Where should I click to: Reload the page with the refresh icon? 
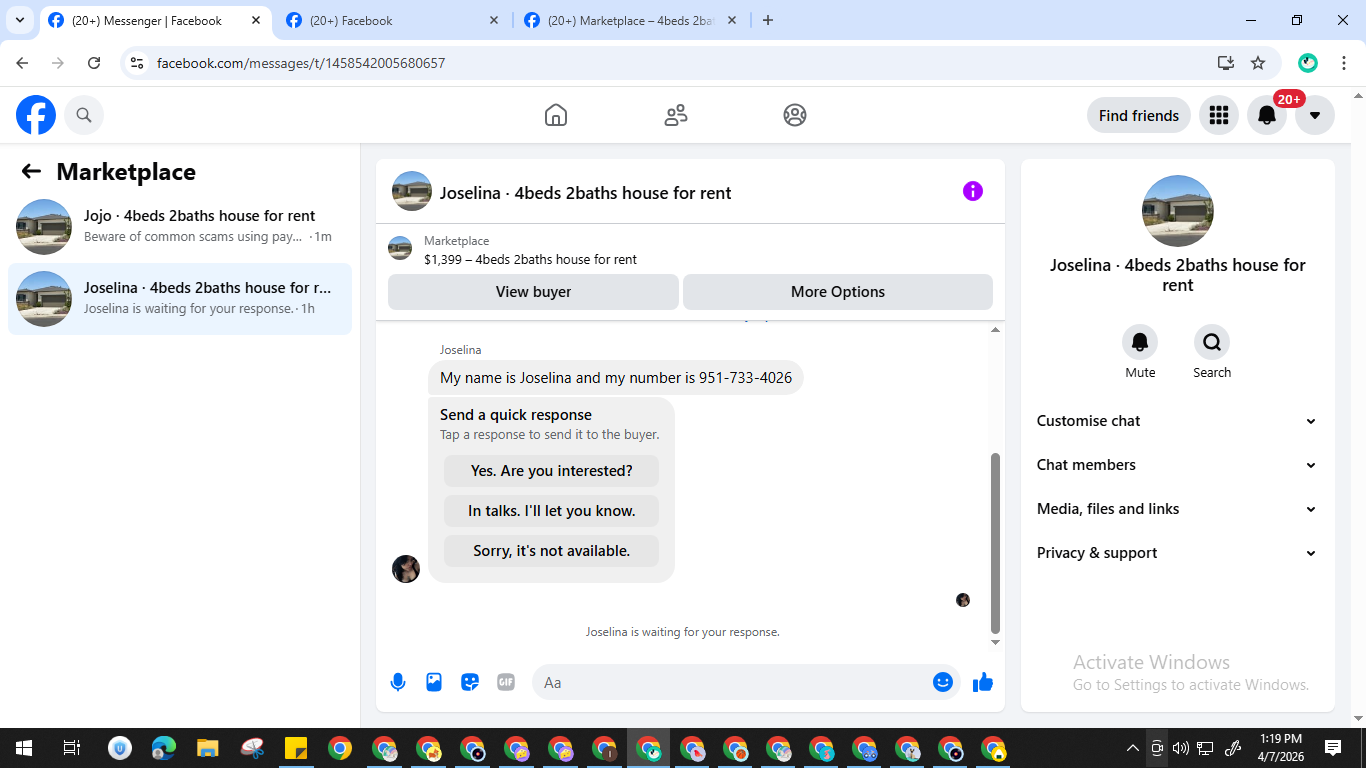tap(94, 63)
